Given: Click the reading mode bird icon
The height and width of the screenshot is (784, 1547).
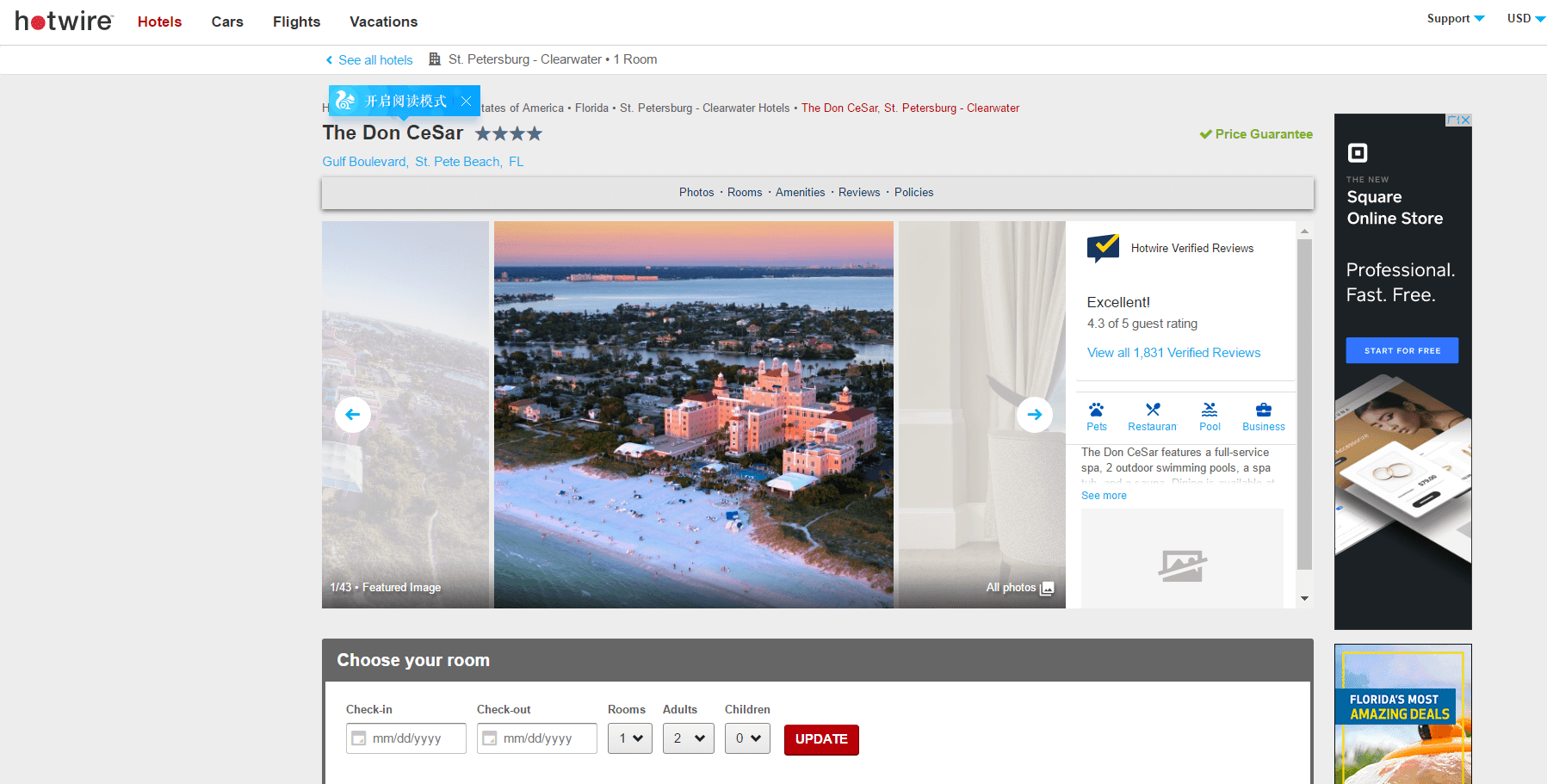Looking at the screenshot, I should pyautogui.click(x=345, y=101).
